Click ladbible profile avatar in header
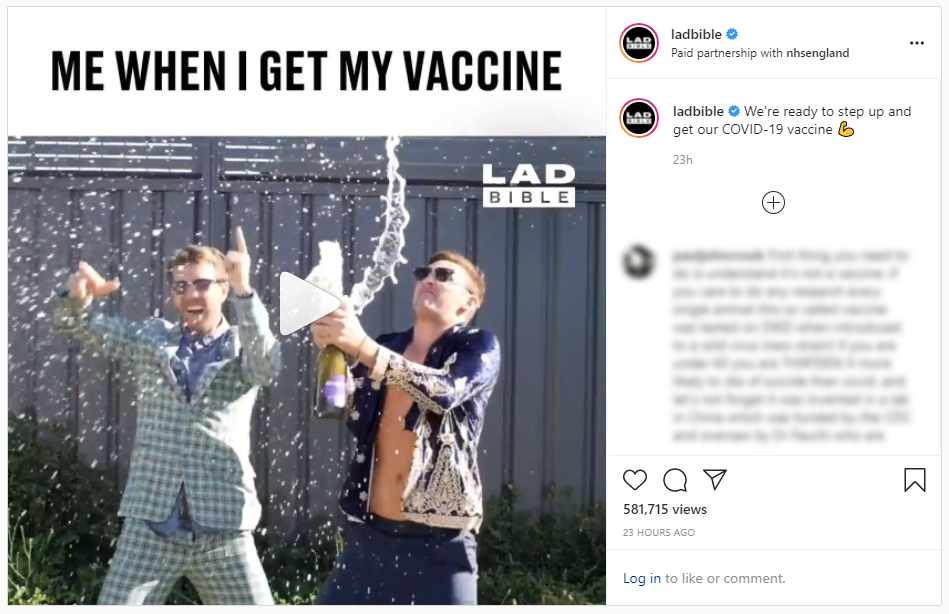The width and height of the screenshot is (949, 614). coord(639,43)
